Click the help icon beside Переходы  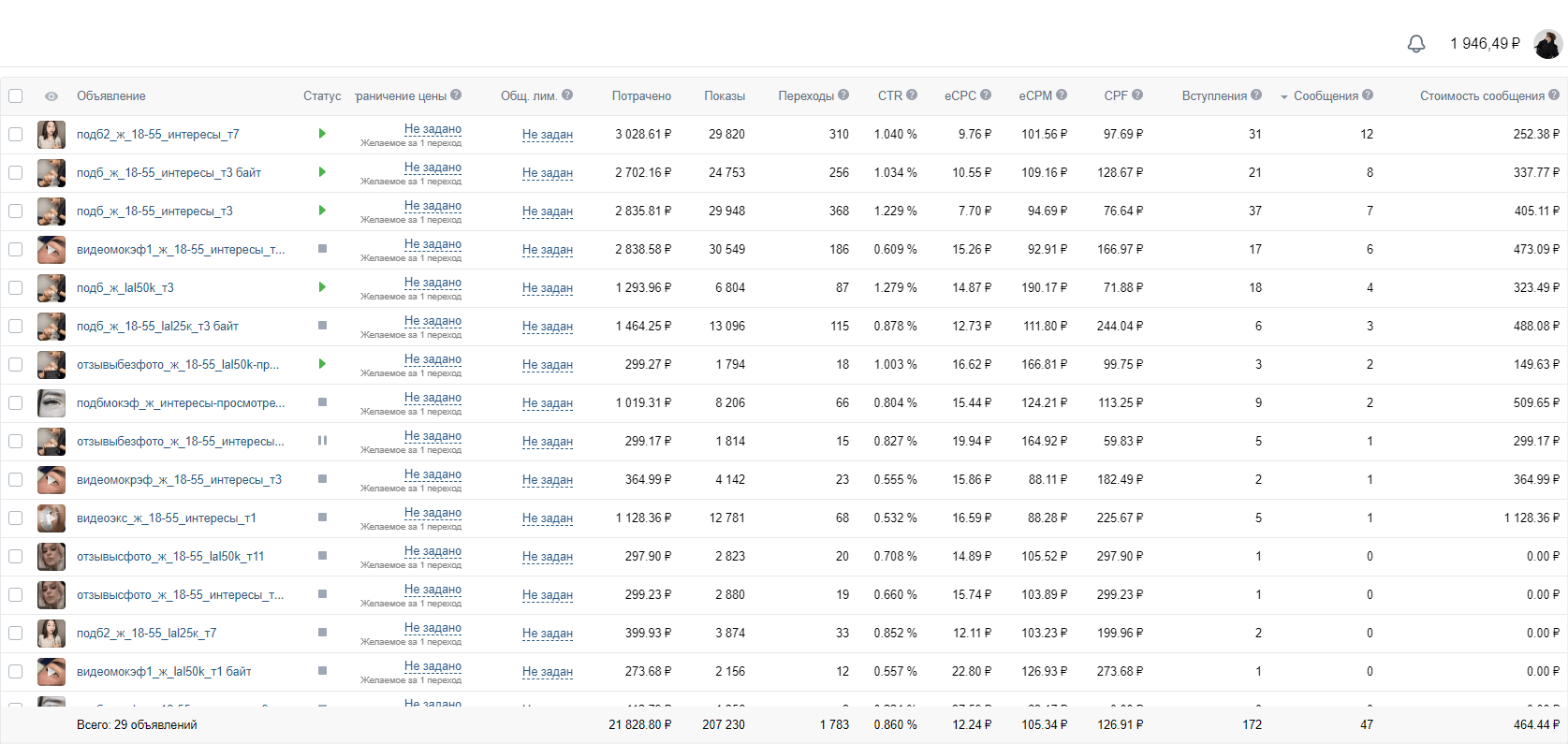pyautogui.click(x=843, y=95)
